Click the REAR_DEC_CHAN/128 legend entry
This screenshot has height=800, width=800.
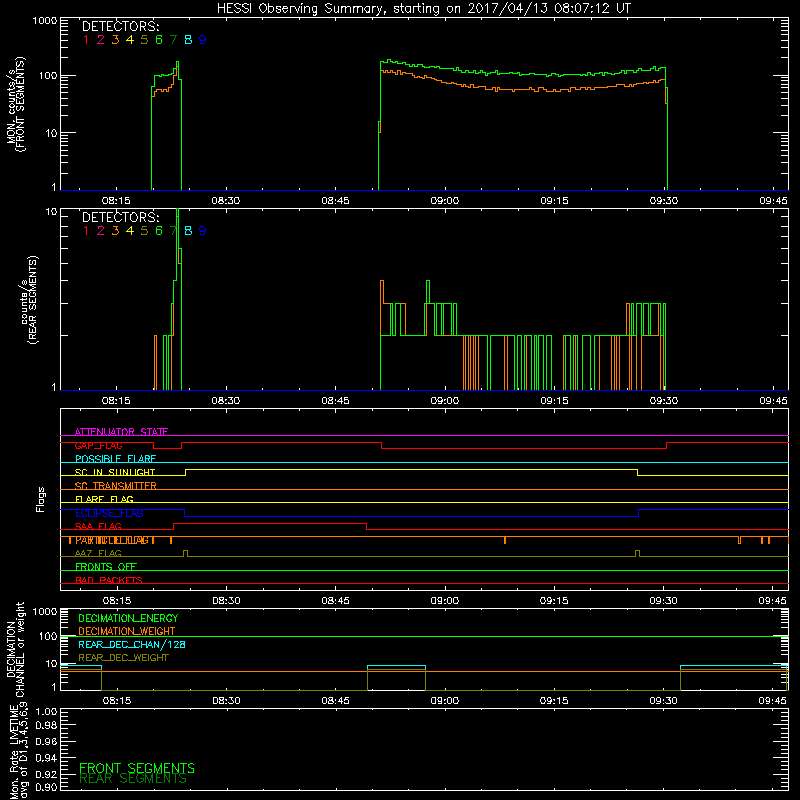tap(132, 644)
